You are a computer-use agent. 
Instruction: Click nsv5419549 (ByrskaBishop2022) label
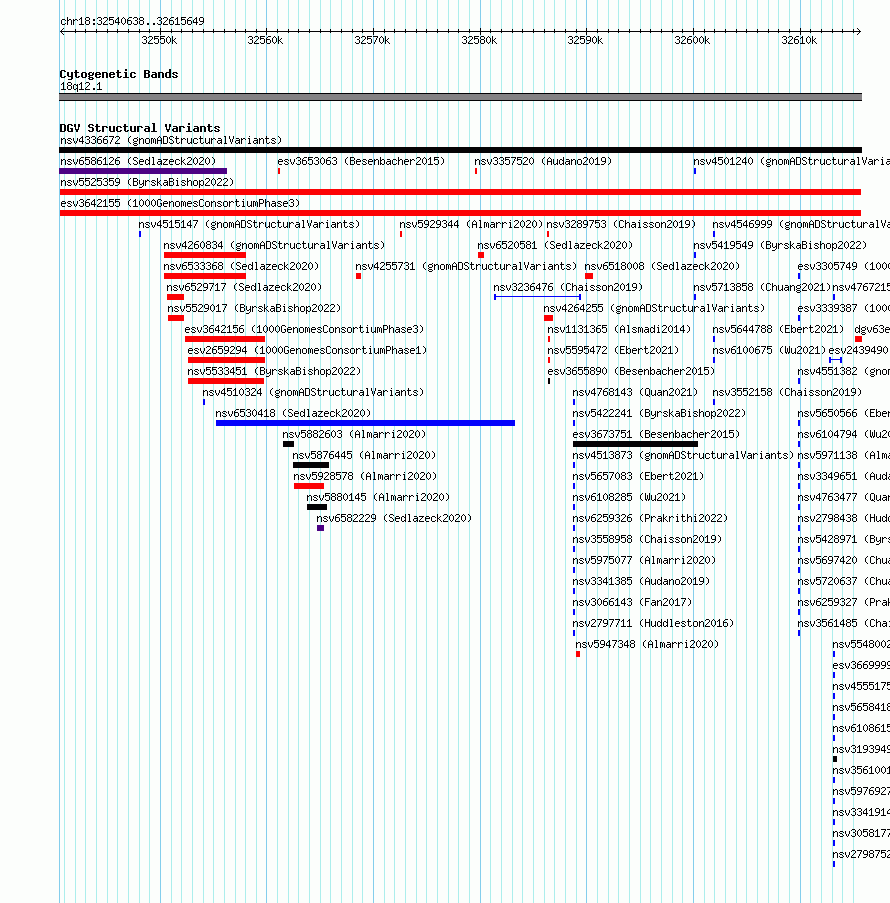(x=781, y=245)
